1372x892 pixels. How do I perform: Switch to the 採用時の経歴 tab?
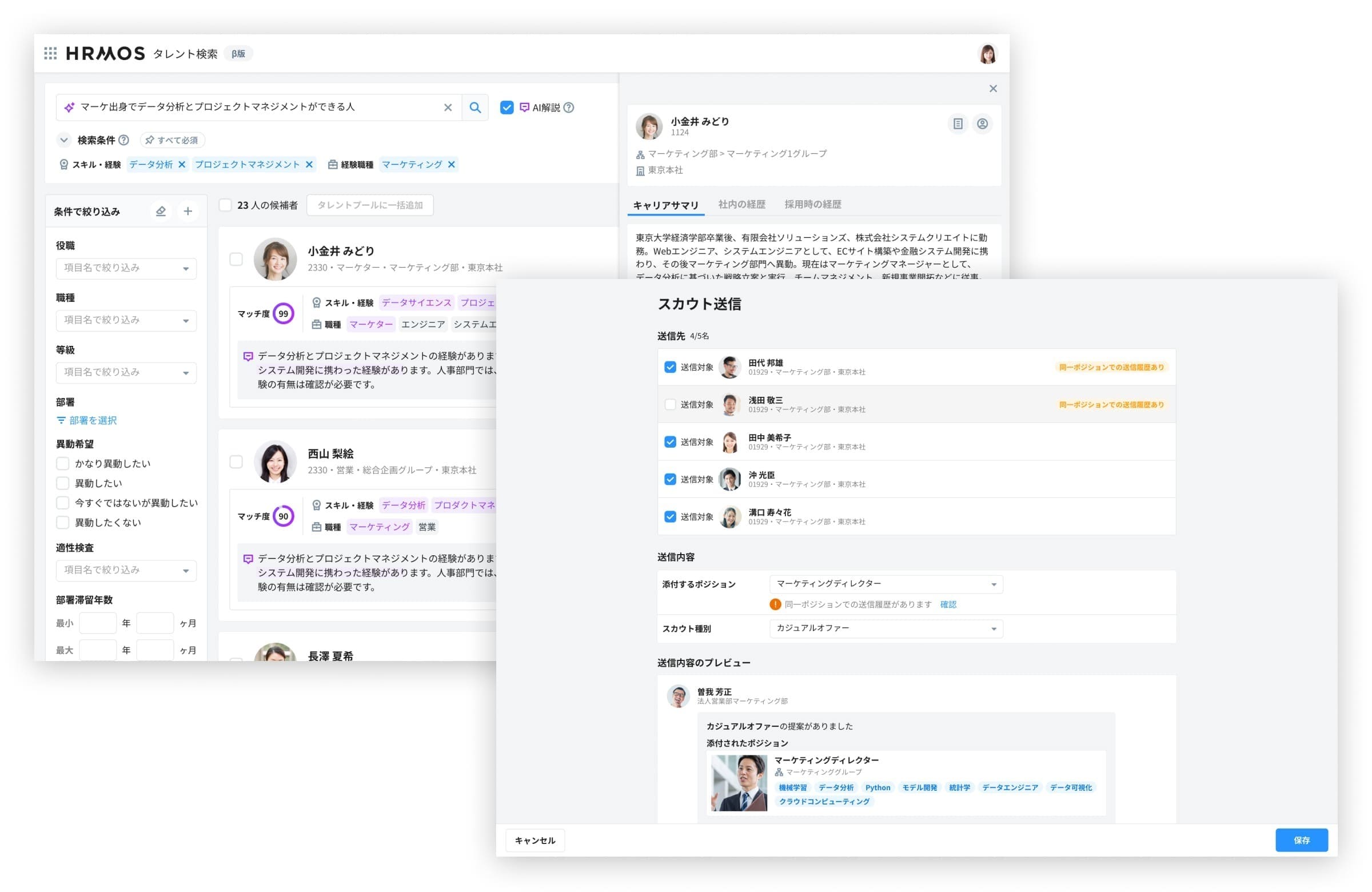click(812, 204)
